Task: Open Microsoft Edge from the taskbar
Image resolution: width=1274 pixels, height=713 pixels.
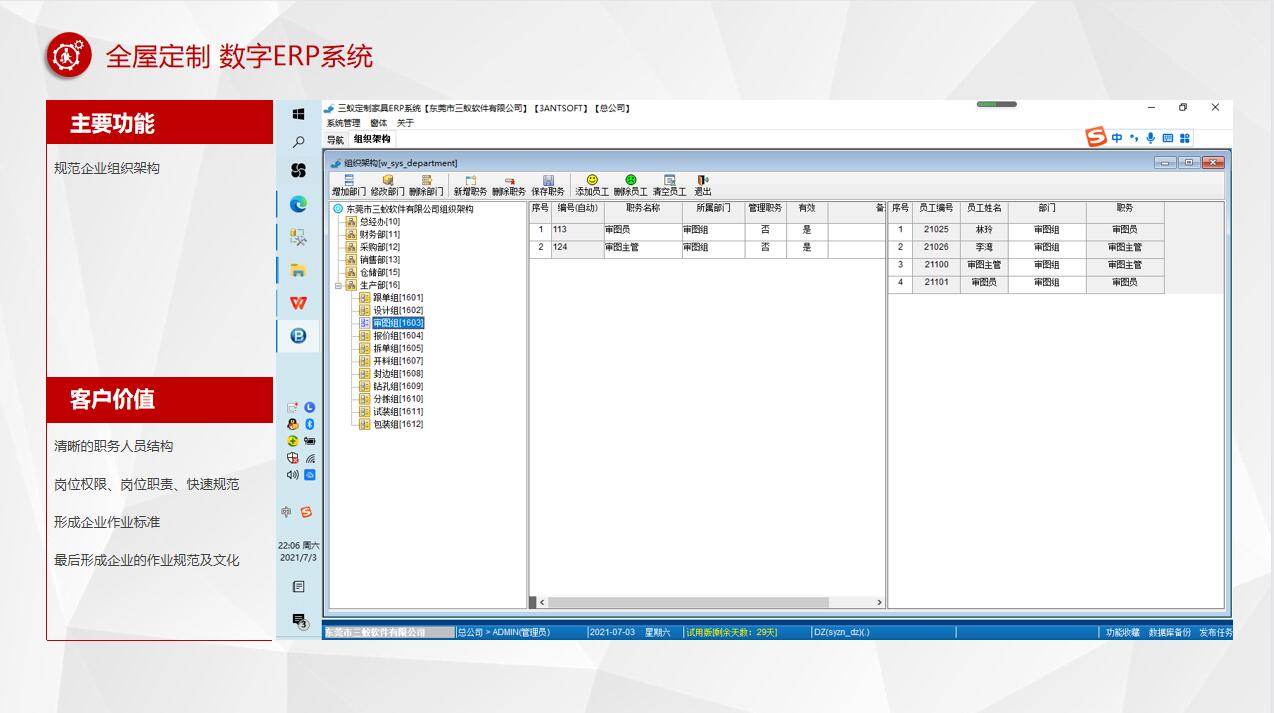Action: pos(298,204)
